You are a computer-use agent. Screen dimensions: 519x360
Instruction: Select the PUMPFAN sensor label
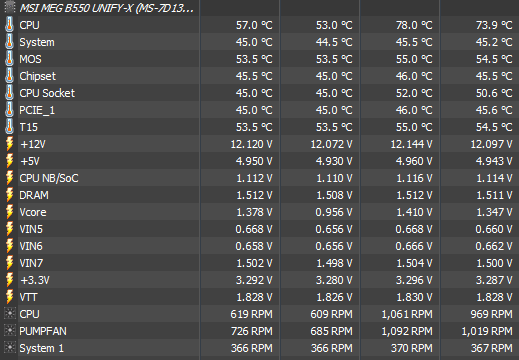[43, 331]
